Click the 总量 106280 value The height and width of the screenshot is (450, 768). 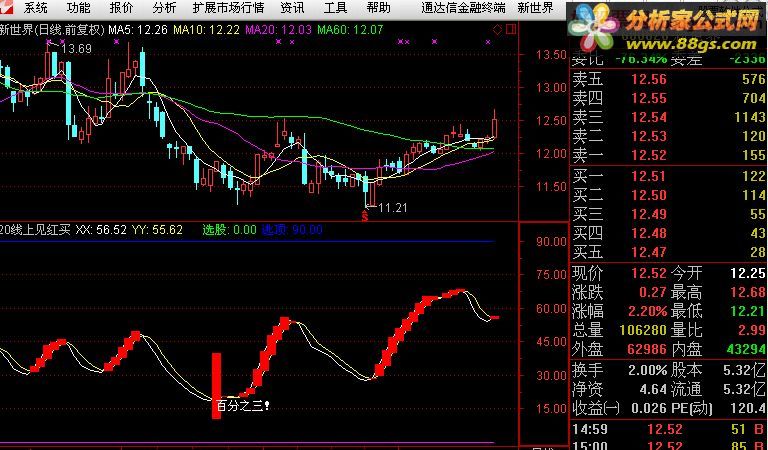[x=643, y=331]
